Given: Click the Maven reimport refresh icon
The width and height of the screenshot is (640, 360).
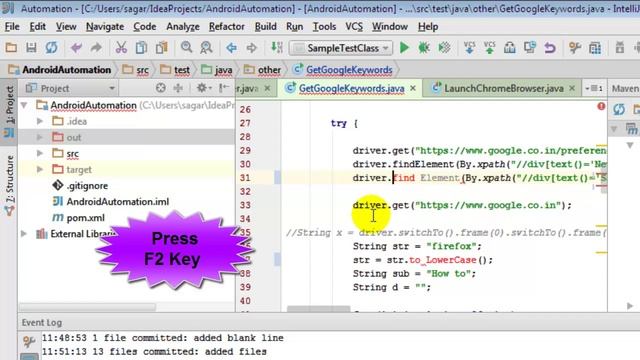Looking at the screenshot, I should point(619,109).
